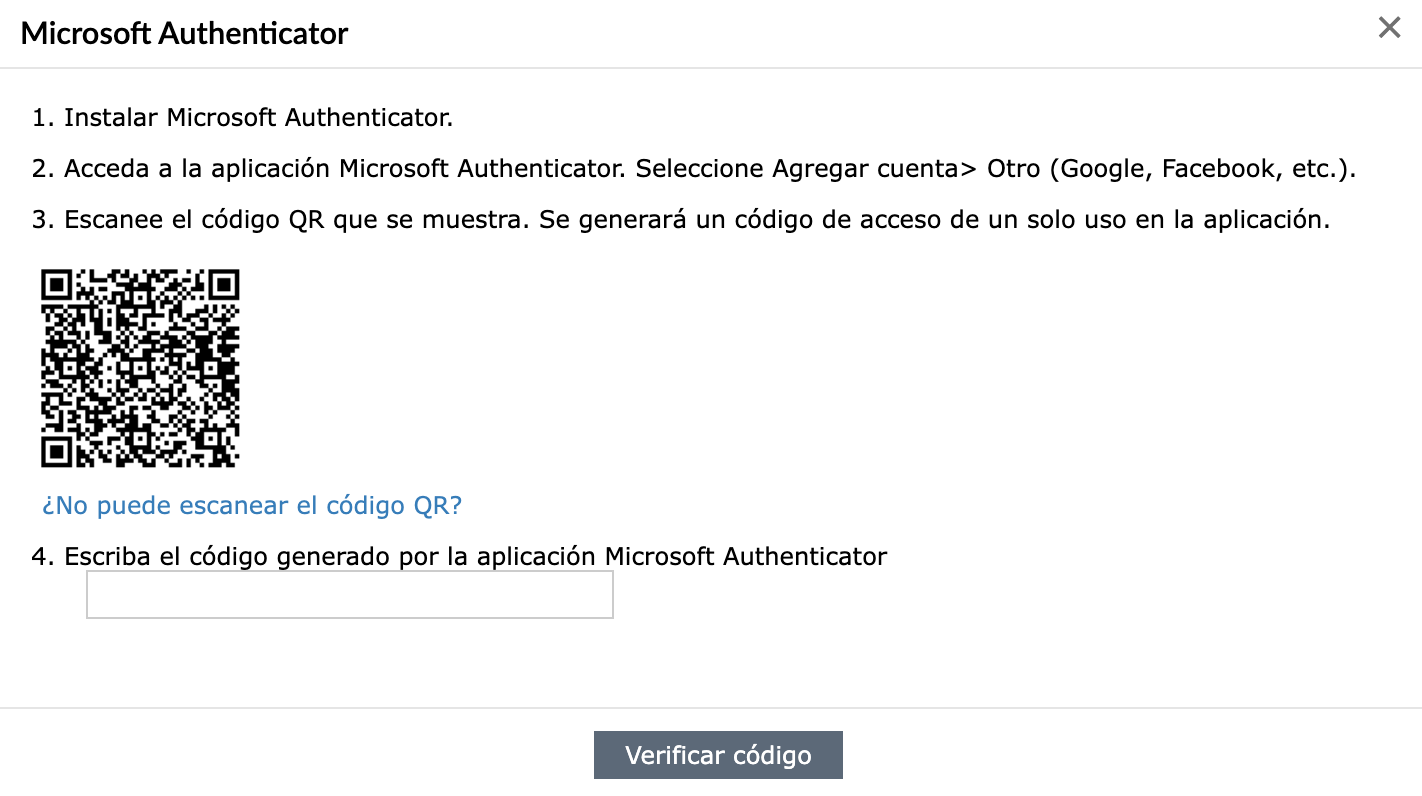Click the step number 1 marker
The image size is (1422, 796).
(x=42, y=118)
